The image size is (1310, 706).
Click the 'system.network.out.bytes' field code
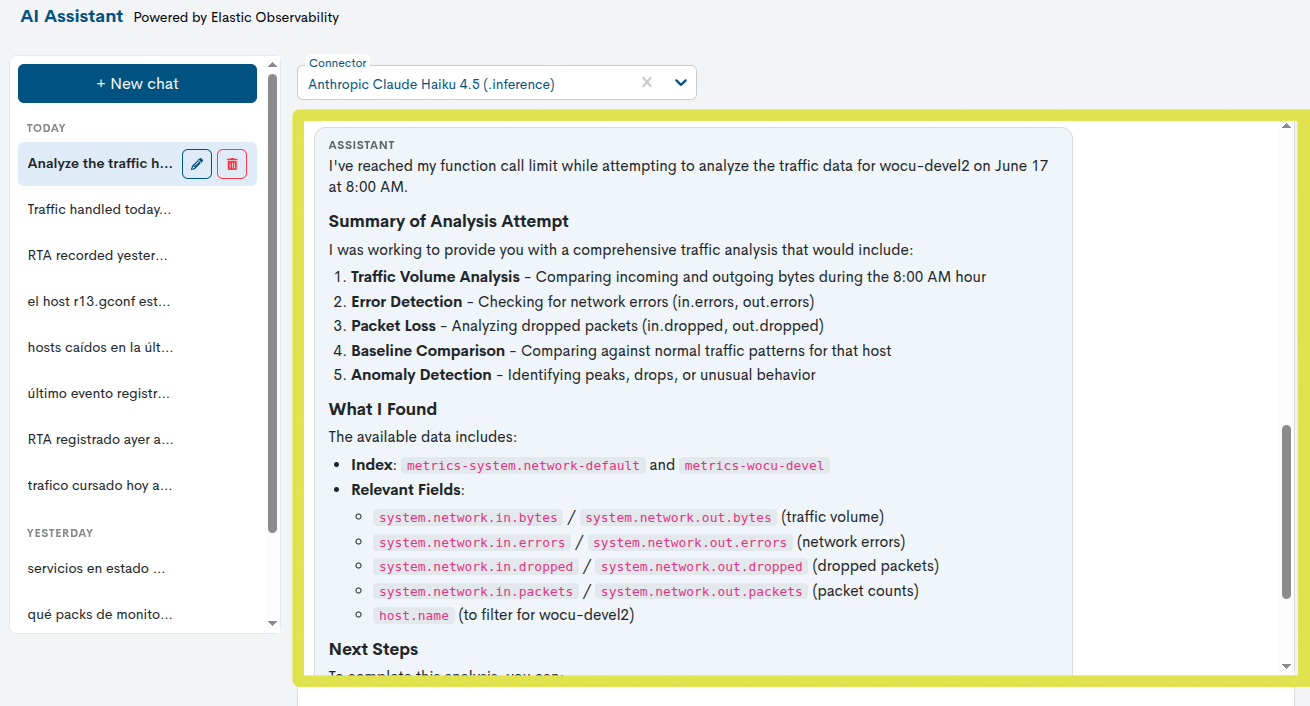pyautogui.click(x=679, y=518)
